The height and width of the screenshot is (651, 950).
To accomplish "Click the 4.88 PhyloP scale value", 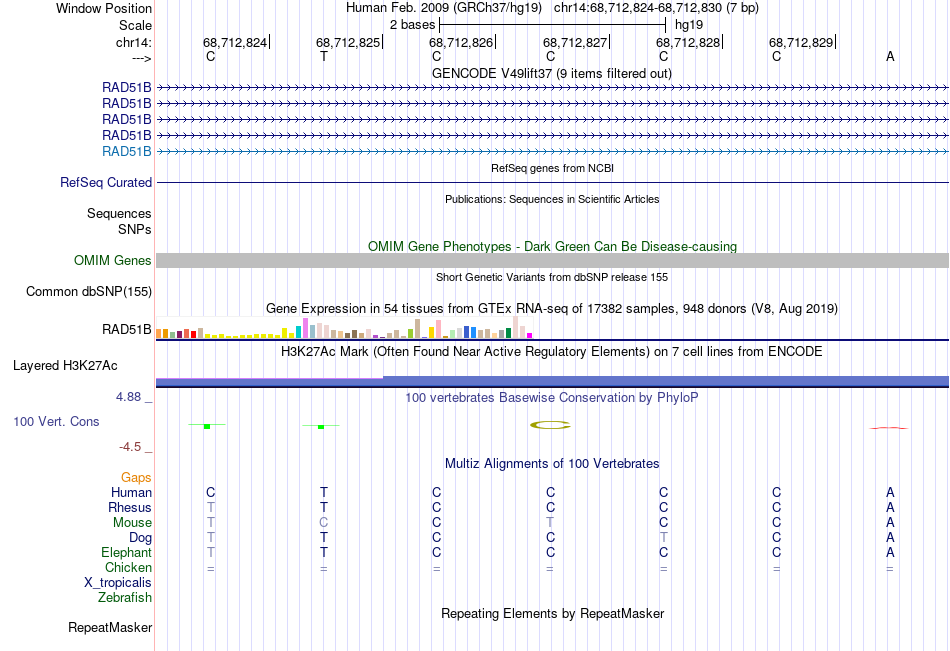I will (128, 397).
